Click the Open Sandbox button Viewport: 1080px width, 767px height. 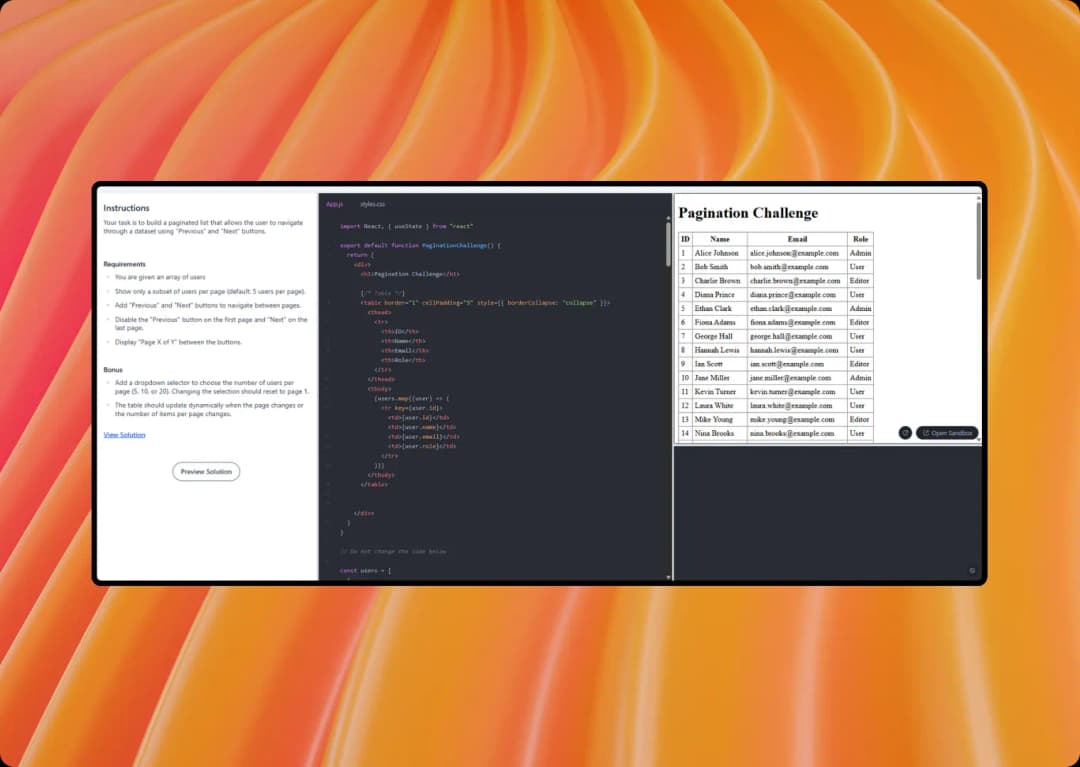click(x=947, y=433)
